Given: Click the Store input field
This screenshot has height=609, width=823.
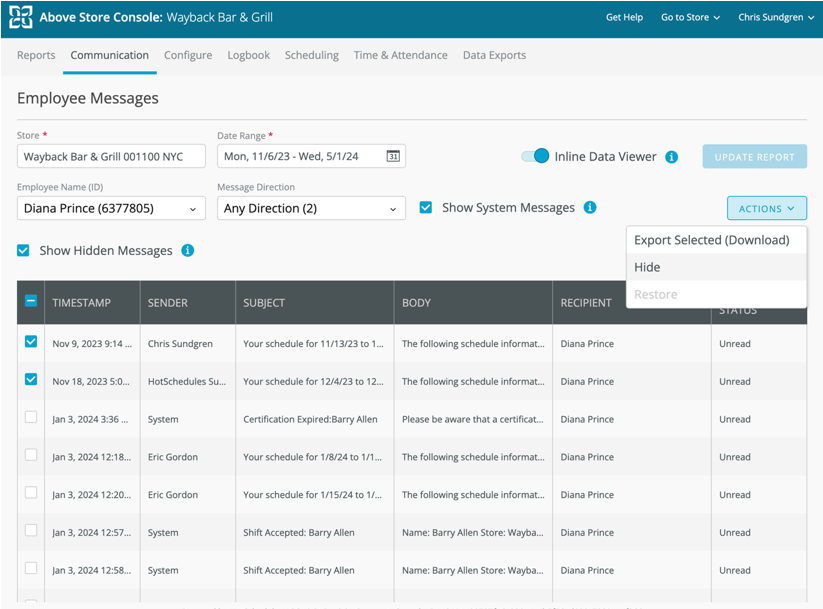Looking at the screenshot, I should pyautogui.click(x=111, y=156).
